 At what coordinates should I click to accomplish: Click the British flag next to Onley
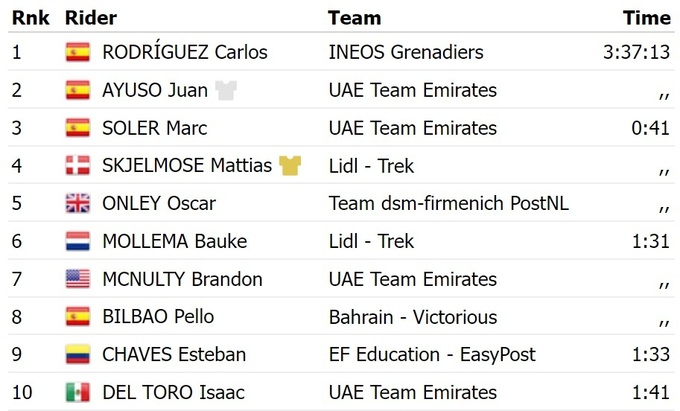point(77,204)
